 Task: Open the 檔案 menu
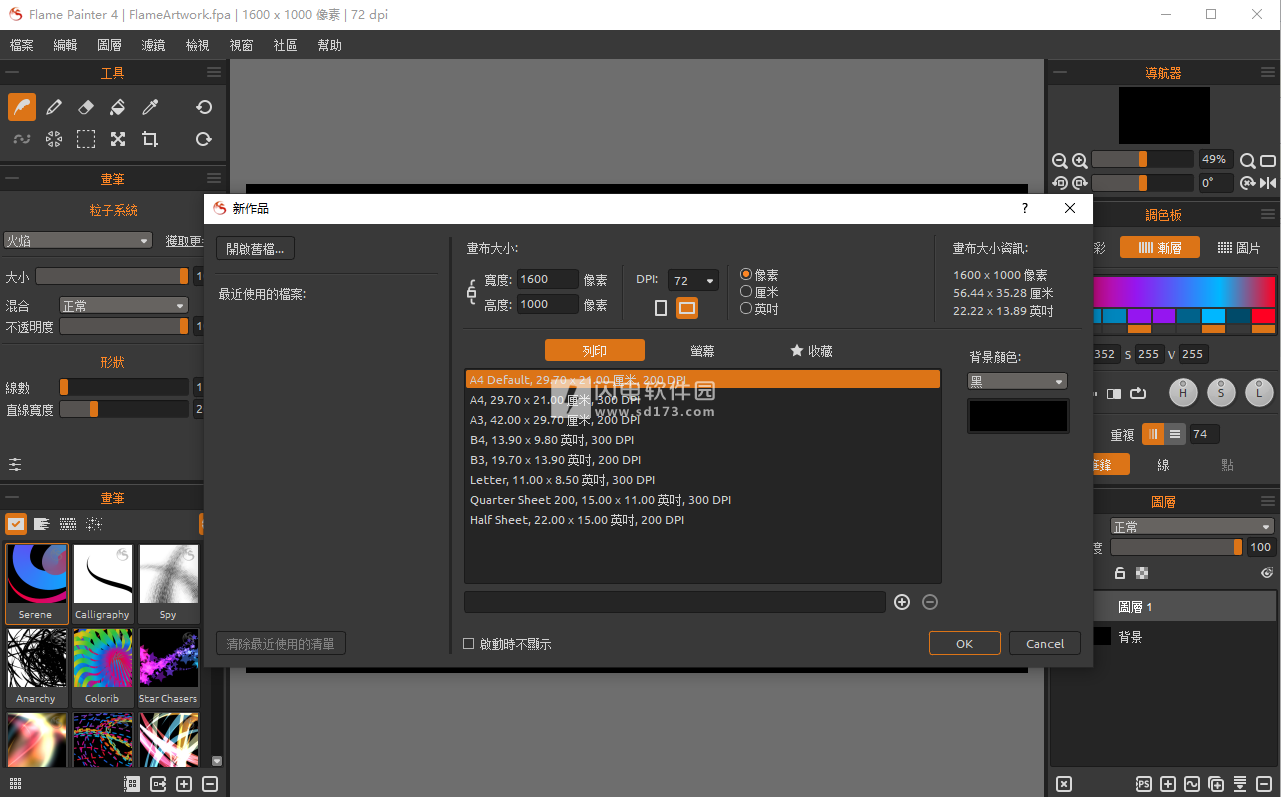coord(21,45)
